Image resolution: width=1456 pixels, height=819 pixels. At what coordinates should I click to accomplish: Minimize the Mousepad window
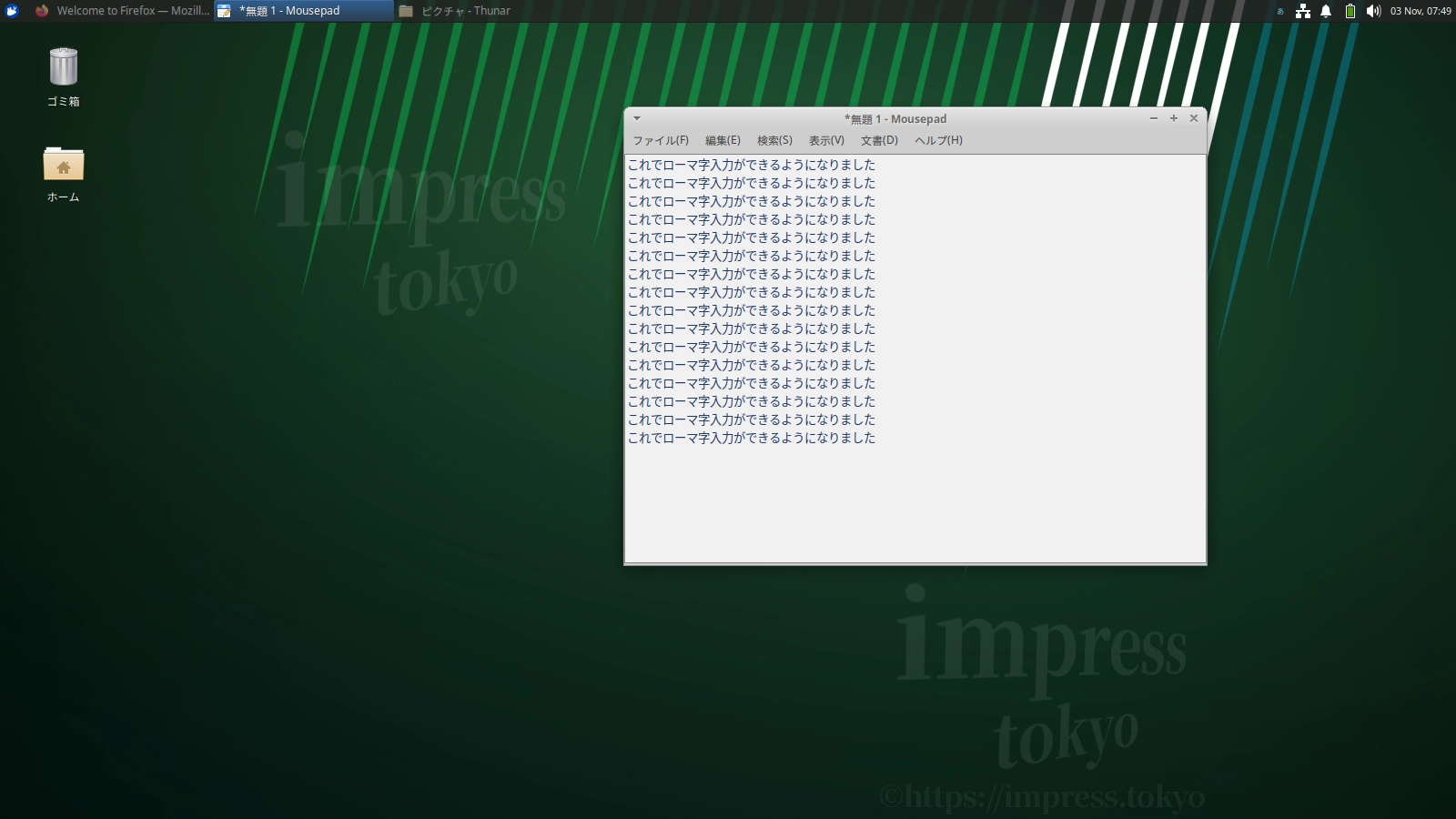[1154, 118]
